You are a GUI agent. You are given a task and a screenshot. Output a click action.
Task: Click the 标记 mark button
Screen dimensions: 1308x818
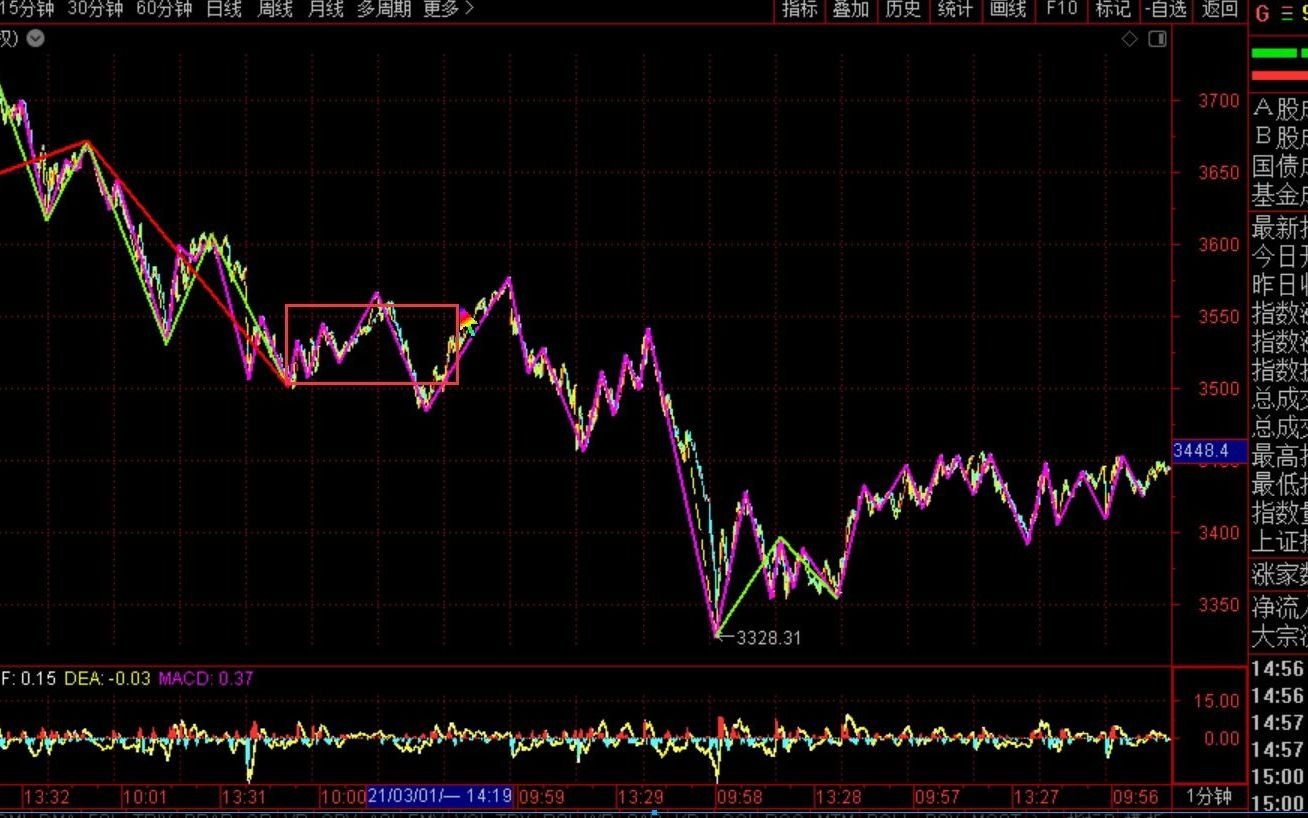pos(1113,9)
